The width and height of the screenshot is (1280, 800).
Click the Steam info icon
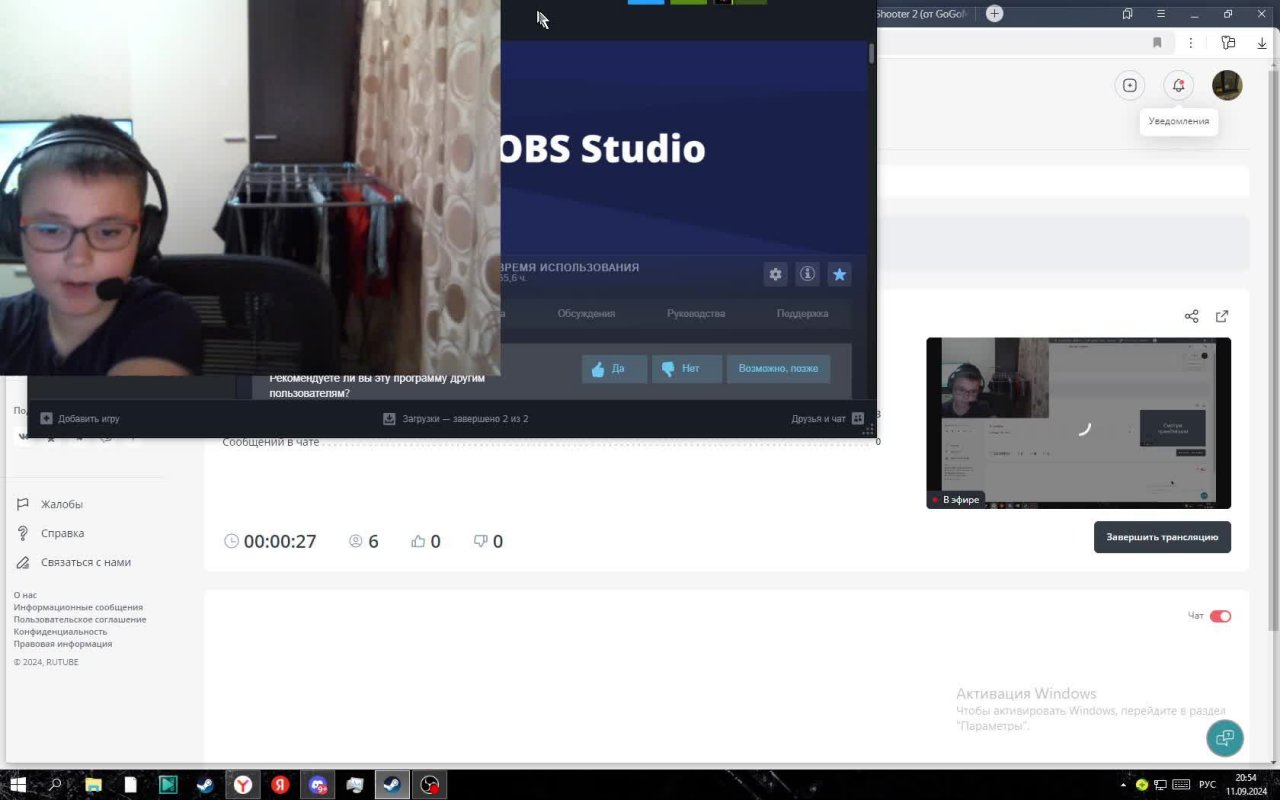(x=807, y=274)
